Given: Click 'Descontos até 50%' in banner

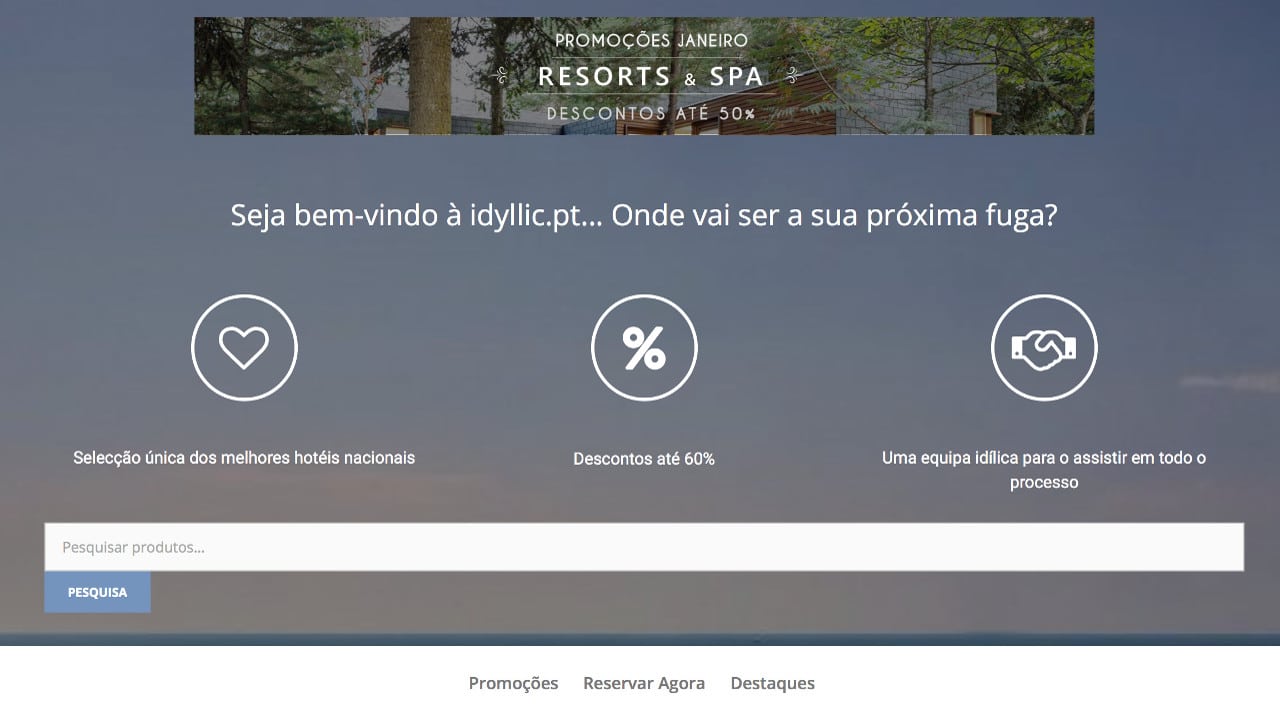Looking at the screenshot, I should (x=651, y=114).
